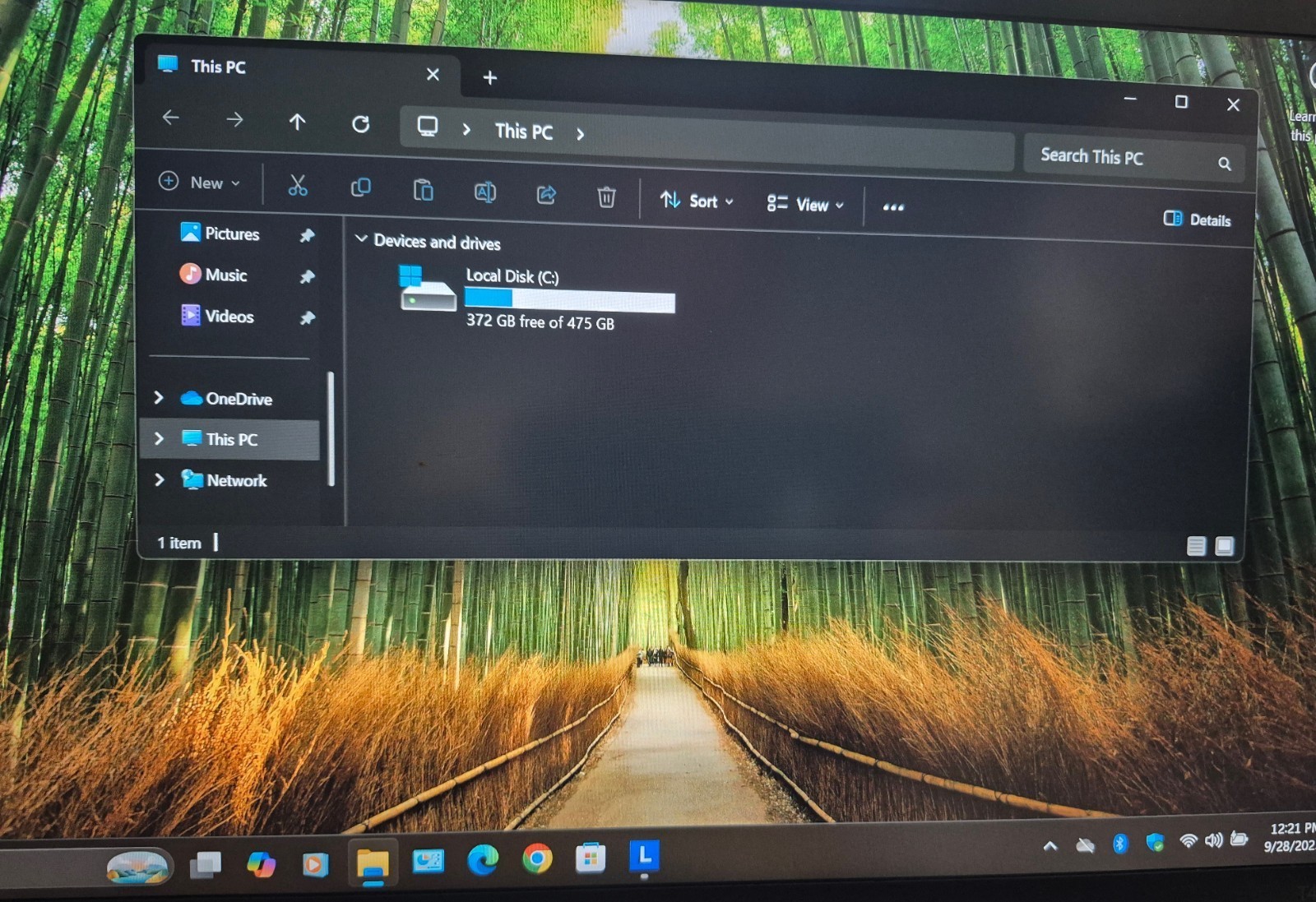Select Pictures in the navigation pane
1316x902 pixels.
point(230,234)
